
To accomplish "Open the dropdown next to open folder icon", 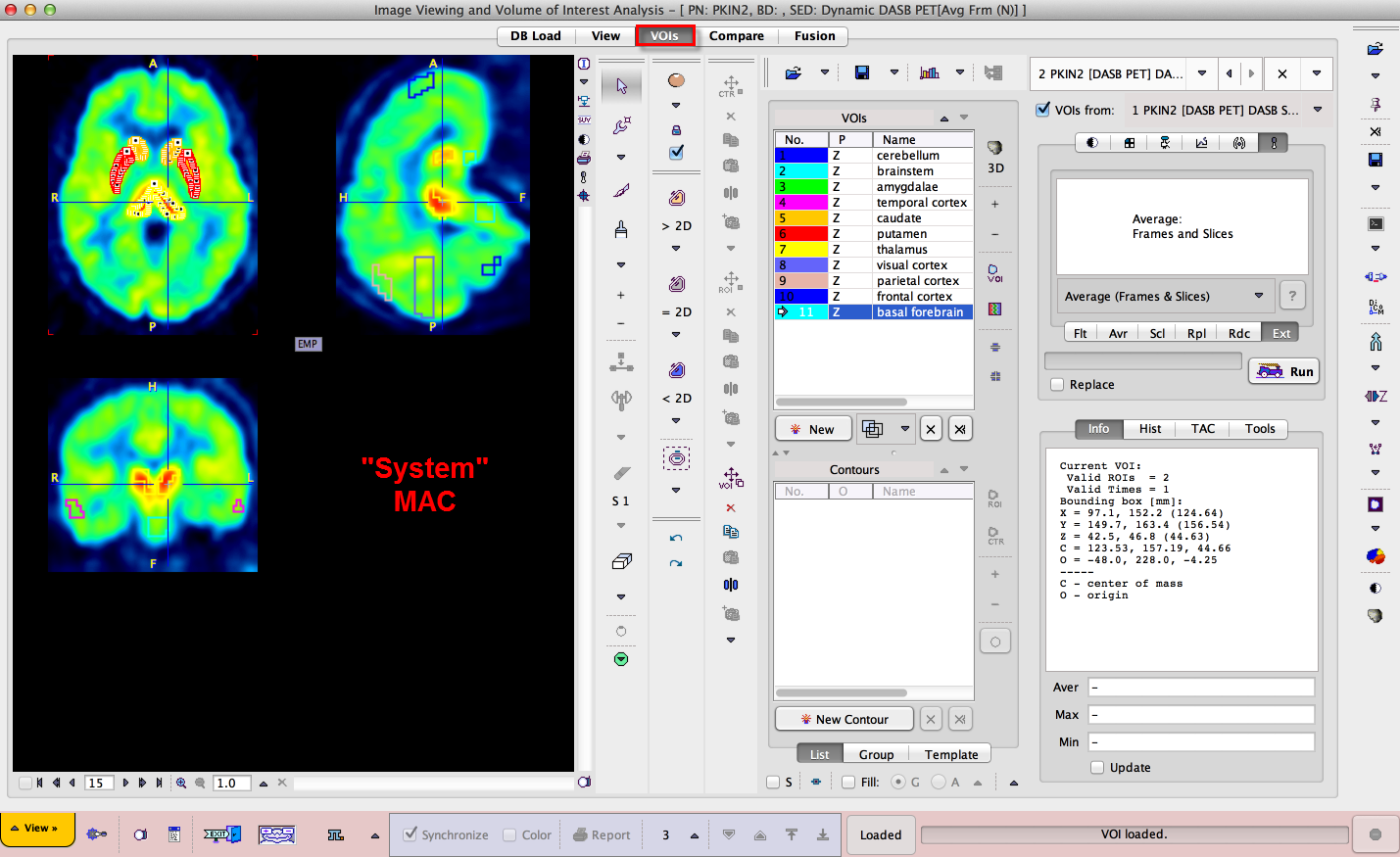I will coord(824,72).
